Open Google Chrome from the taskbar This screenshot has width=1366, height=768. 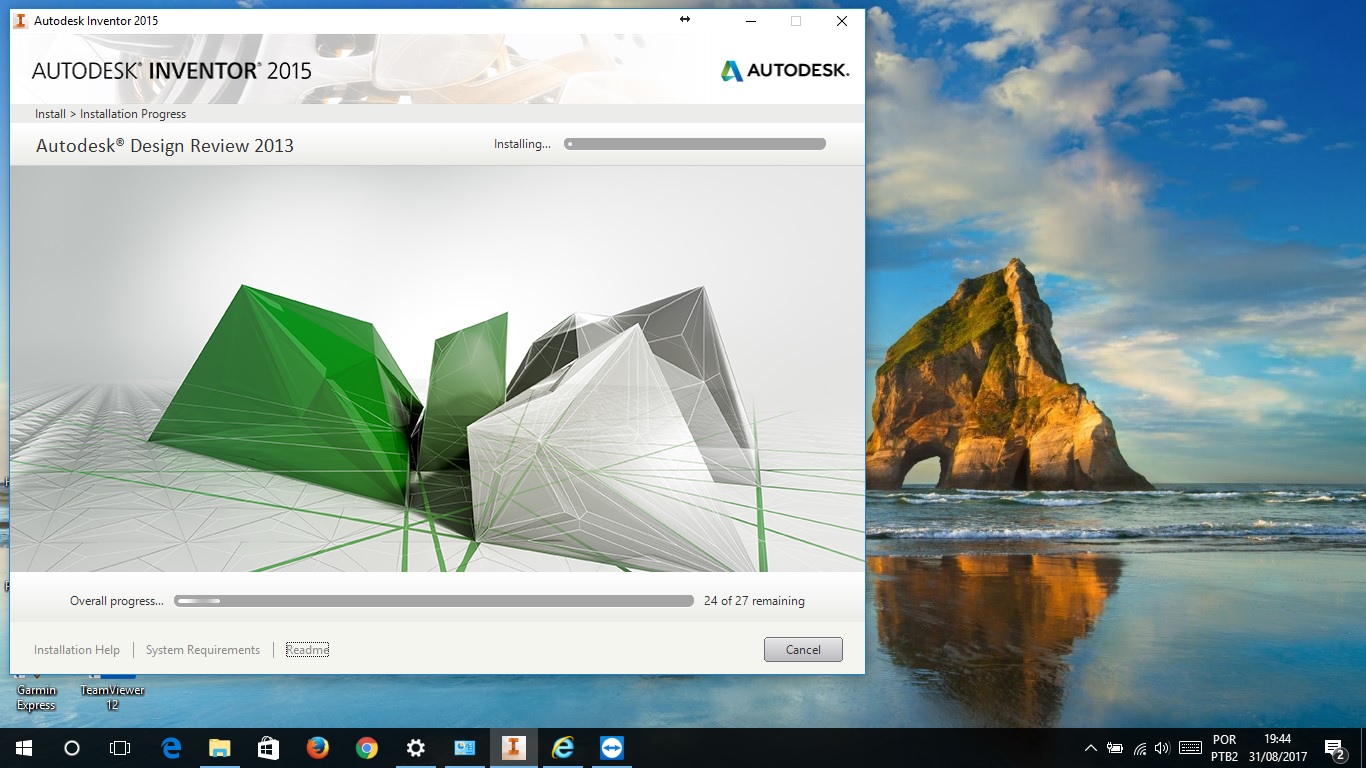[x=366, y=747]
